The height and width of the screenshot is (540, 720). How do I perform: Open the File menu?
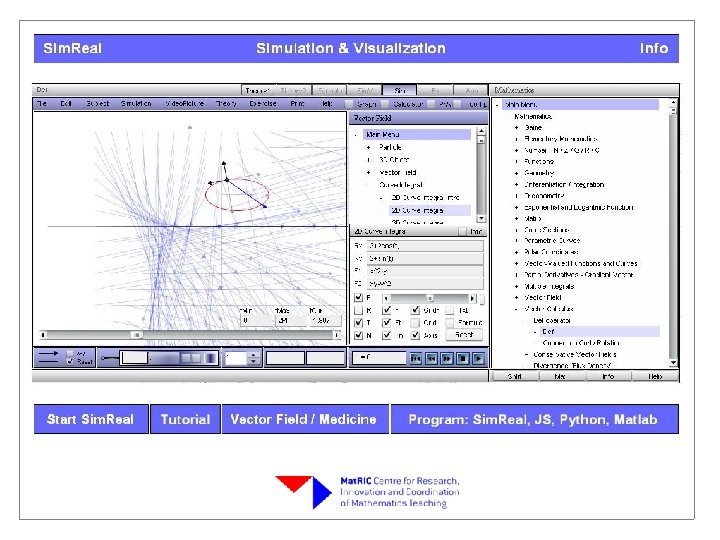[42, 104]
